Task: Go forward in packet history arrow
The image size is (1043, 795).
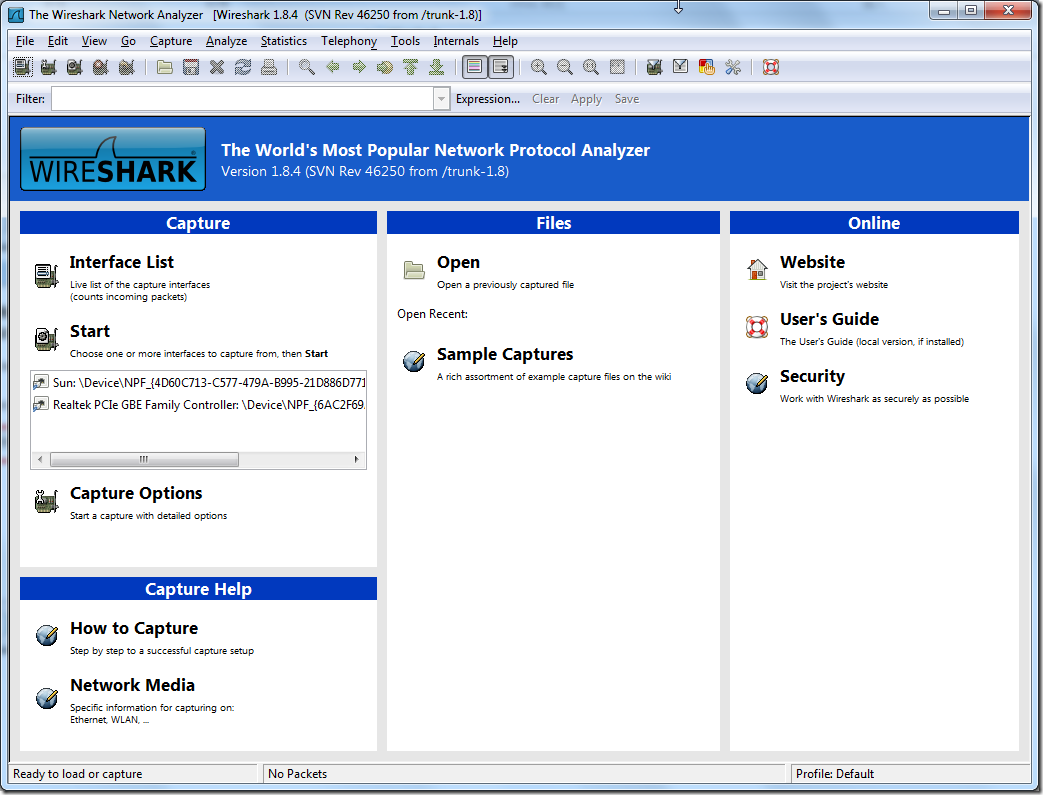Action: click(359, 67)
